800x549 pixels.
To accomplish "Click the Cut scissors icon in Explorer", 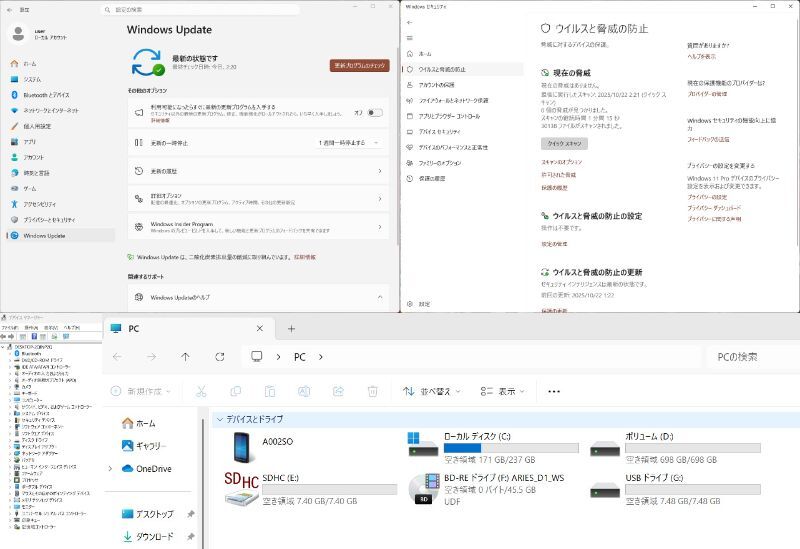I will click(201, 391).
